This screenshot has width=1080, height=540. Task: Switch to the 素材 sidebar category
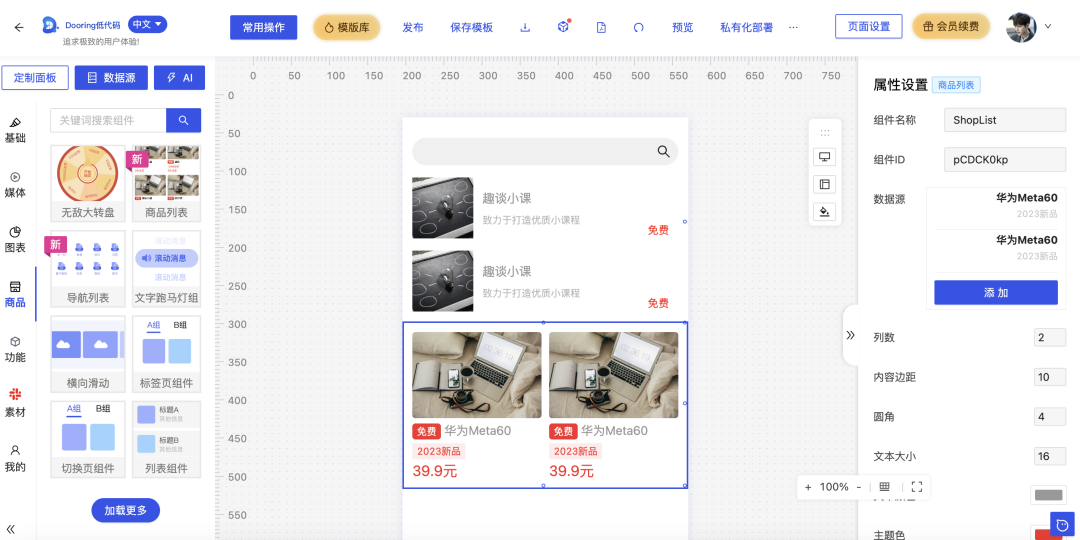(x=15, y=404)
